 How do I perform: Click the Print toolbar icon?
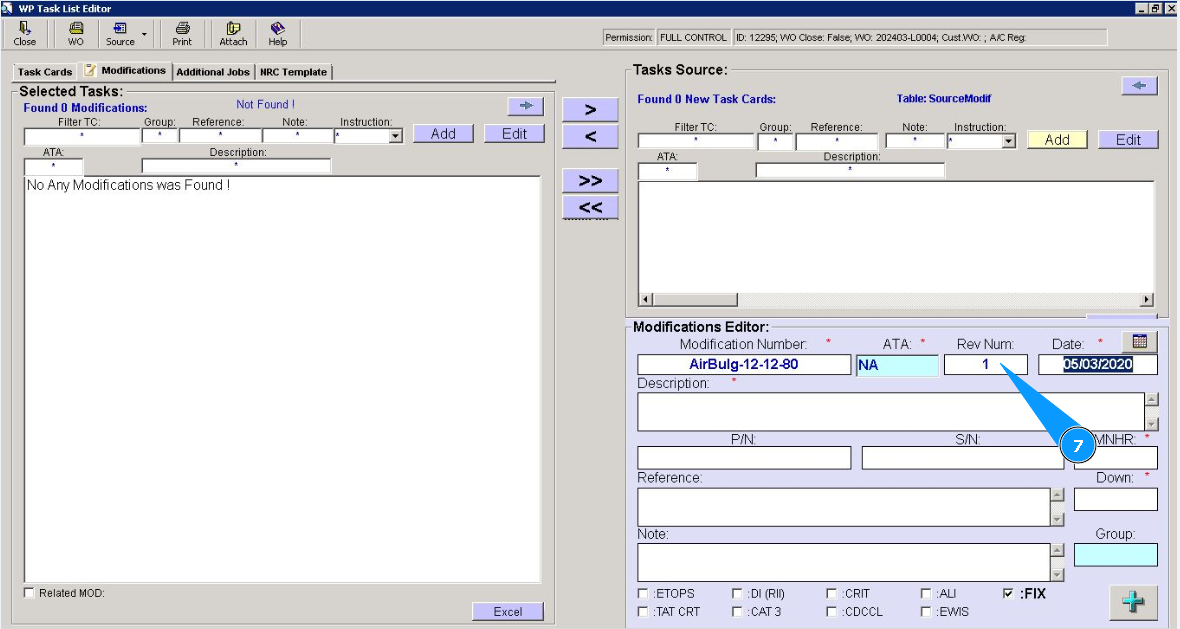click(182, 34)
